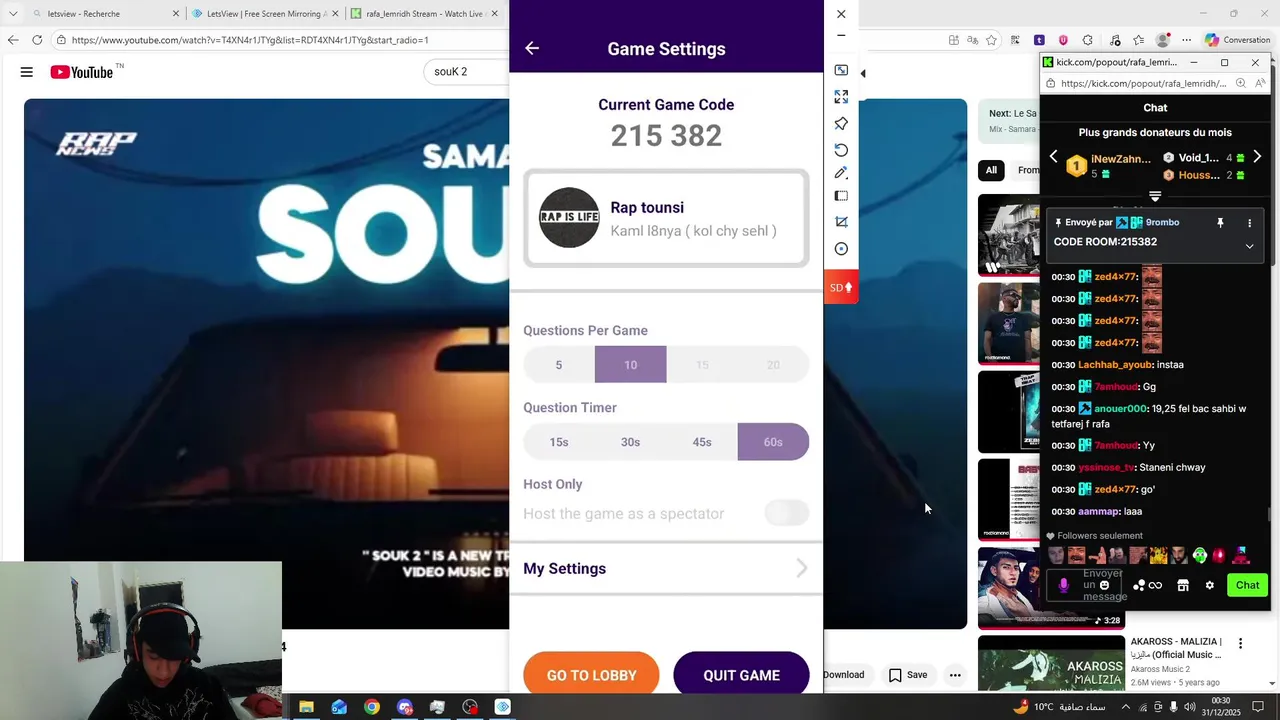The width and height of the screenshot is (1280, 720).
Task: Open pinned message options menu
Action: (x=1249, y=223)
